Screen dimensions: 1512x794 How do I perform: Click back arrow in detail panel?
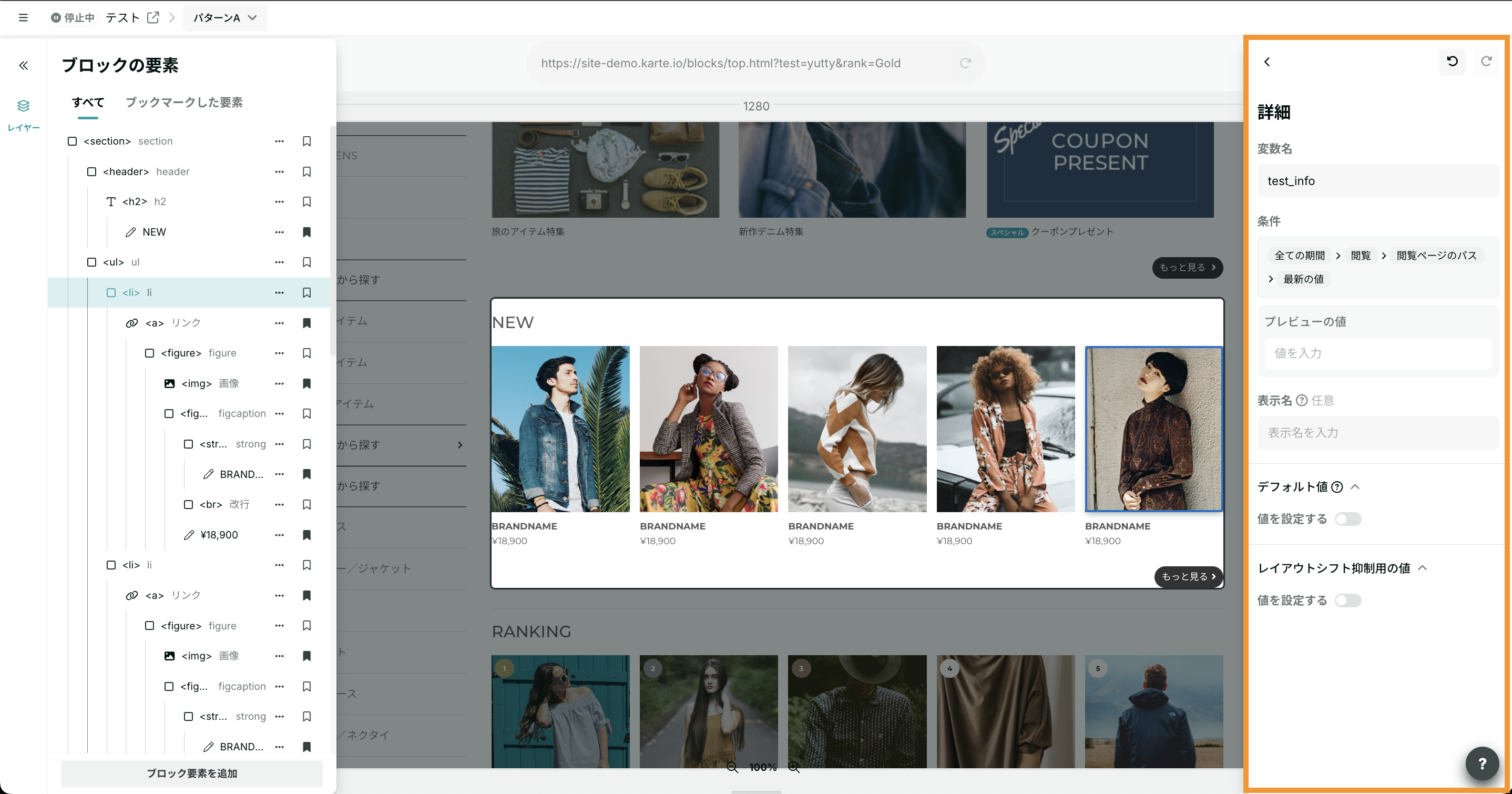[1267, 62]
